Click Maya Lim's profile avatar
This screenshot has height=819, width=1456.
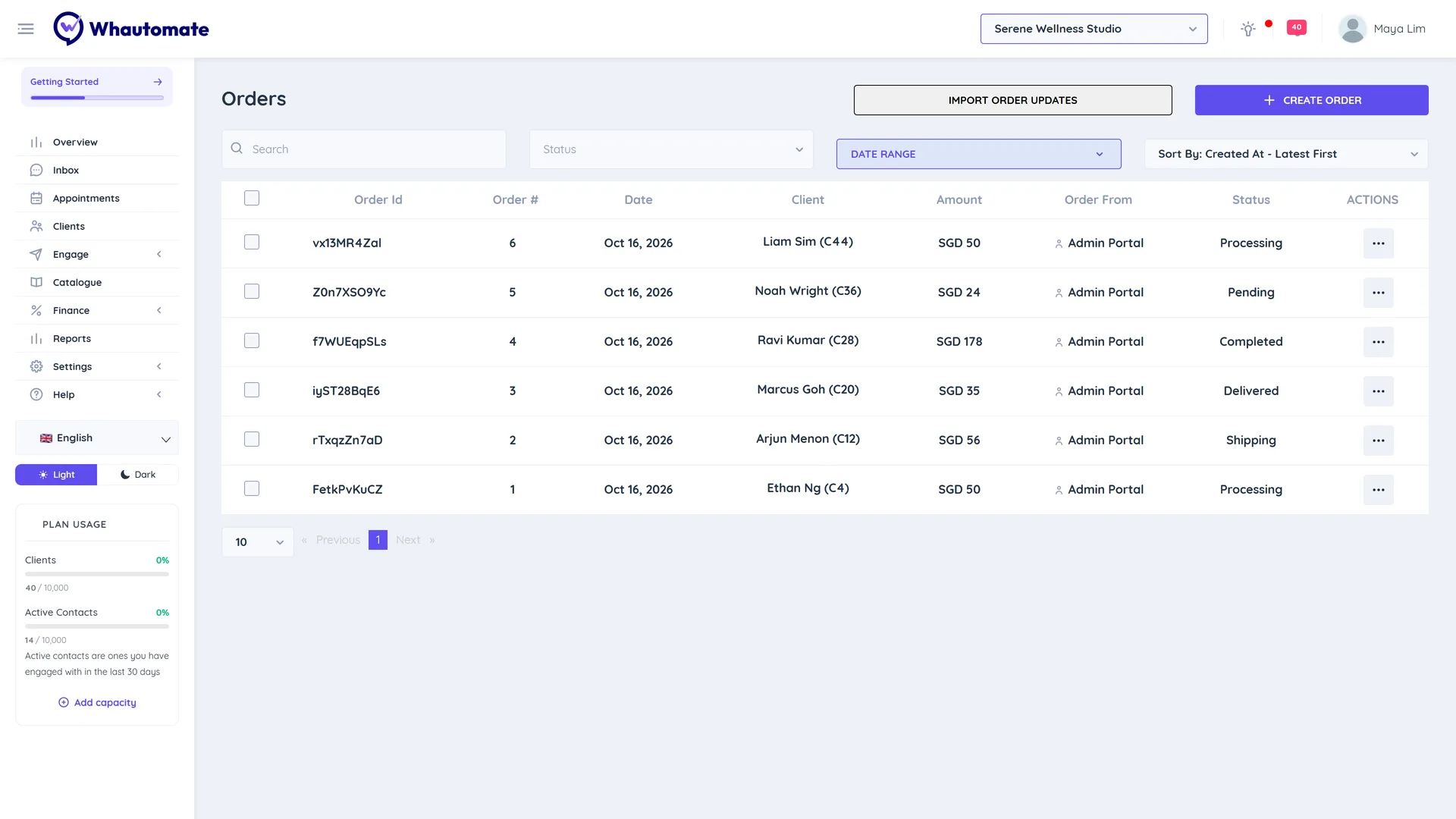[x=1352, y=29]
